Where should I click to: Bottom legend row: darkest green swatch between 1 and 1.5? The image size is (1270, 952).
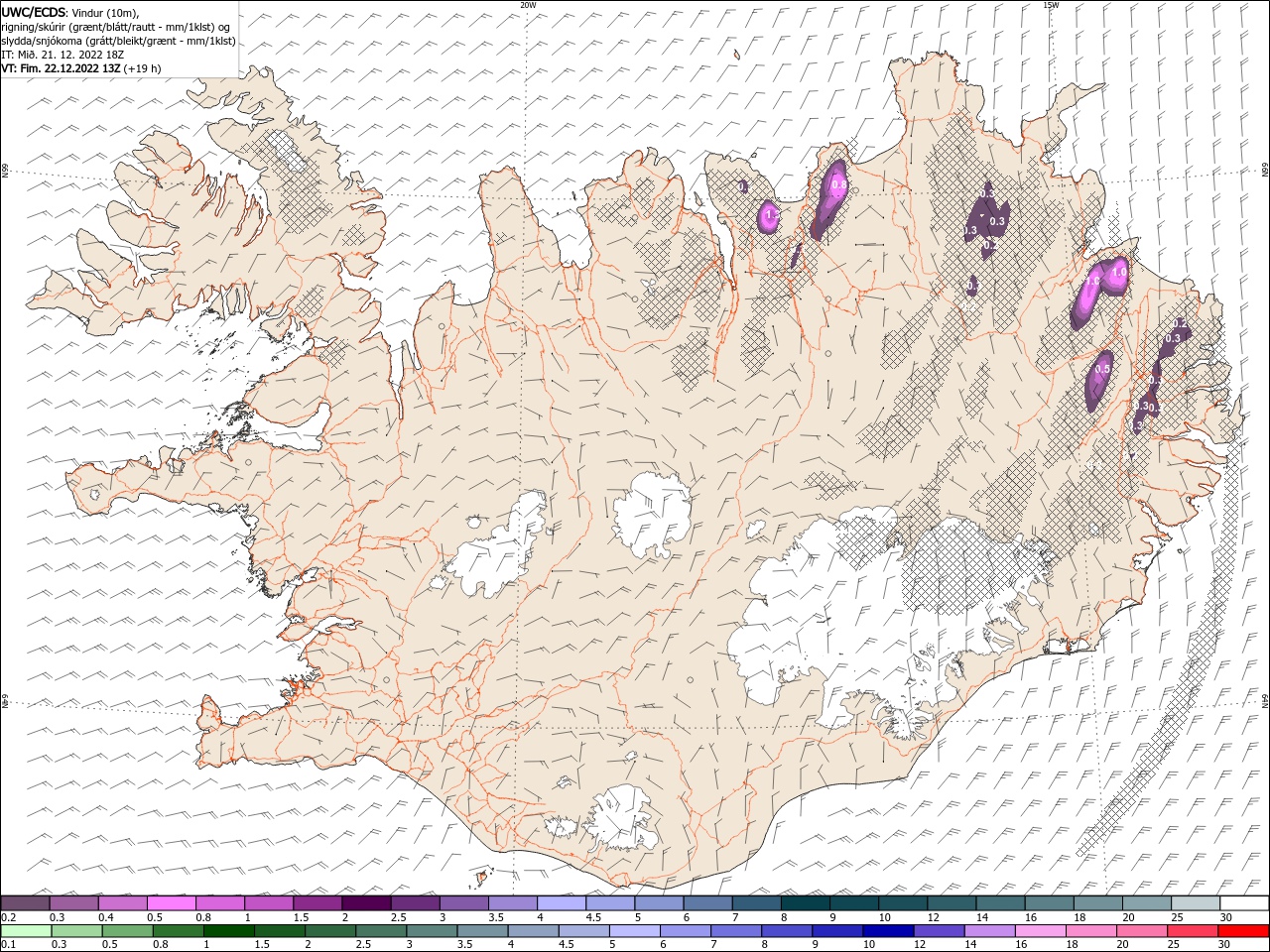230,930
